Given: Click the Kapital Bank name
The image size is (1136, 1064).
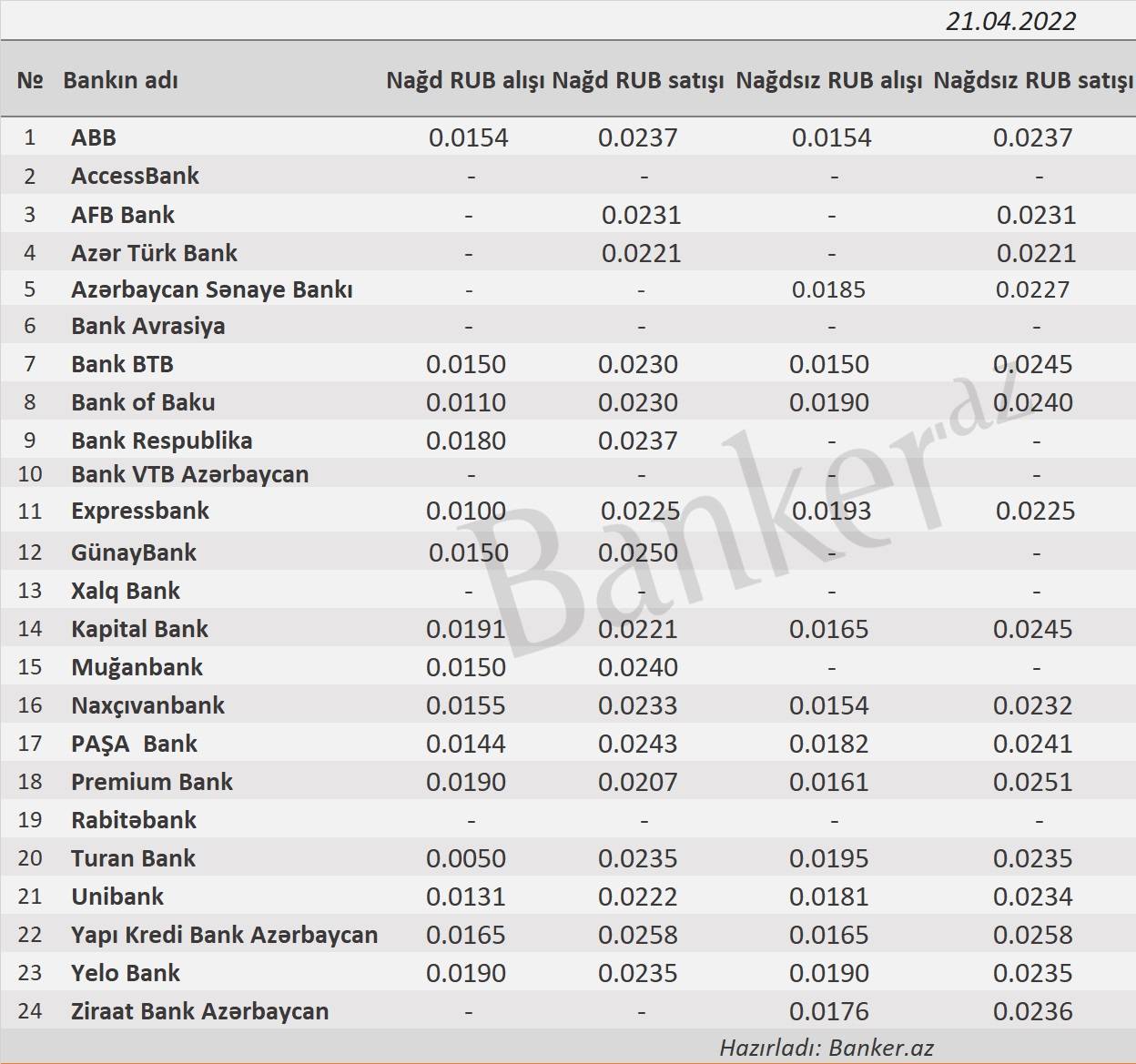Looking at the screenshot, I should 139,629.
